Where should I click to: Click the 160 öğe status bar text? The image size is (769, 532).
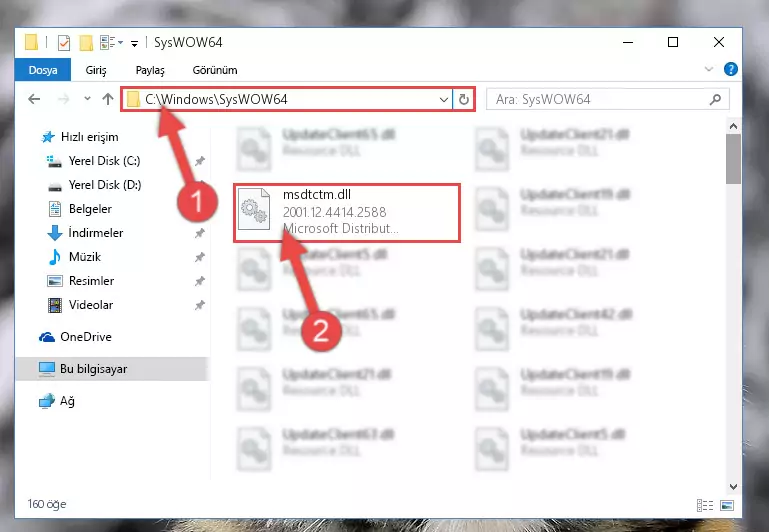(47, 504)
